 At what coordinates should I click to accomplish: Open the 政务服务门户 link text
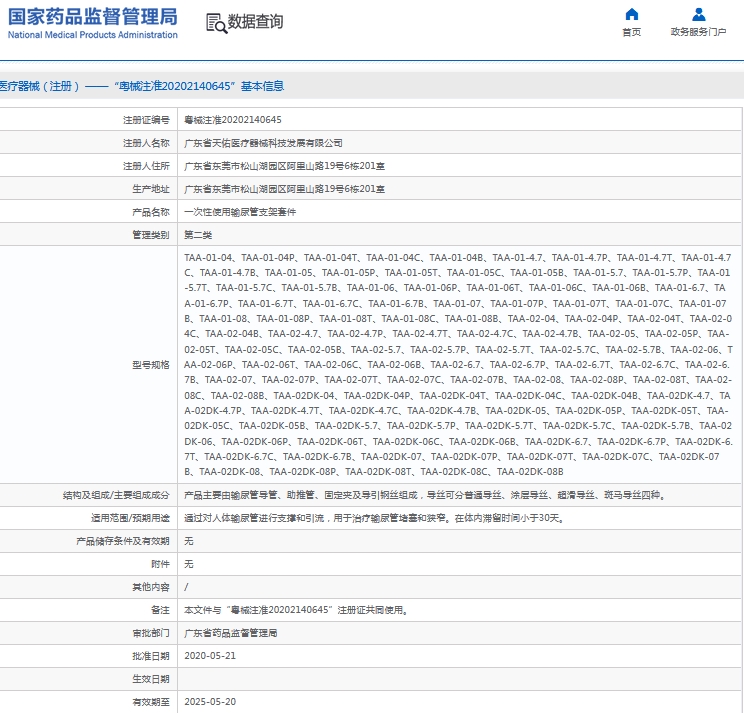click(x=698, y=32)
